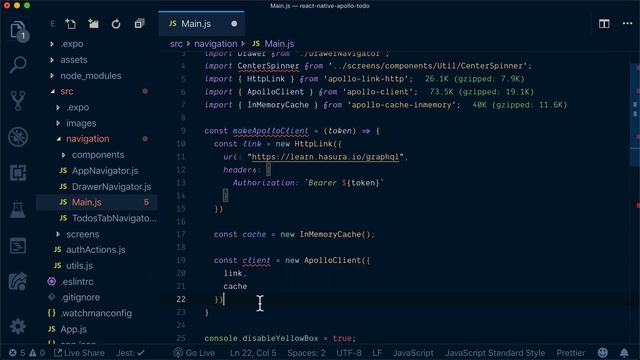The image size is (640, 360).
Task: Open AppNavigator.js file
Action: point(105,171)
